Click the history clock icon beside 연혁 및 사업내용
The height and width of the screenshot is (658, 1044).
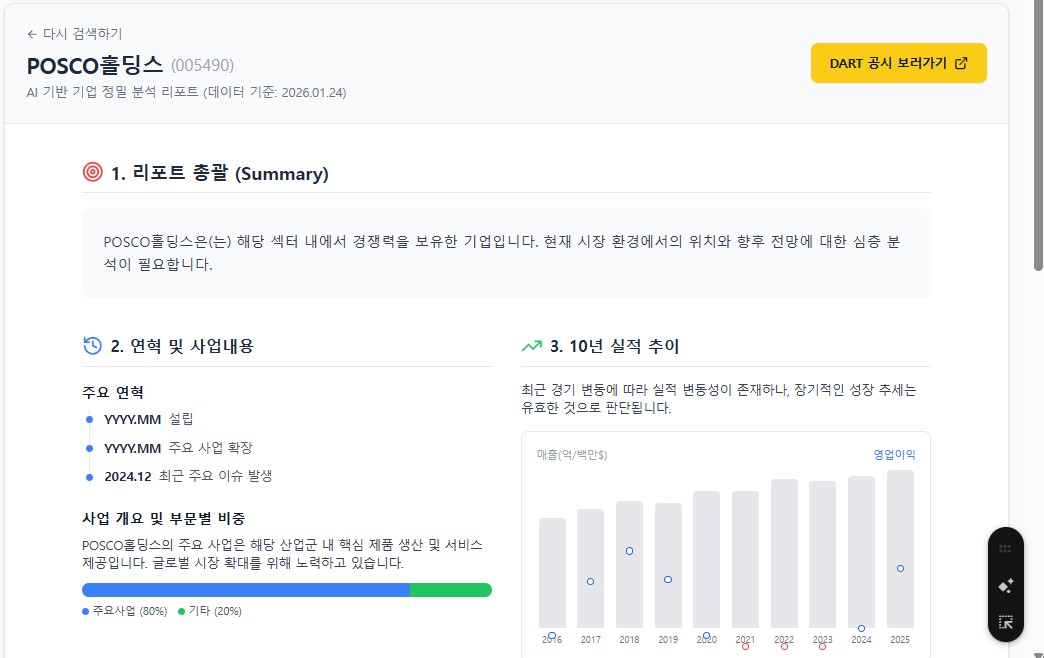[x=93, y=346]
